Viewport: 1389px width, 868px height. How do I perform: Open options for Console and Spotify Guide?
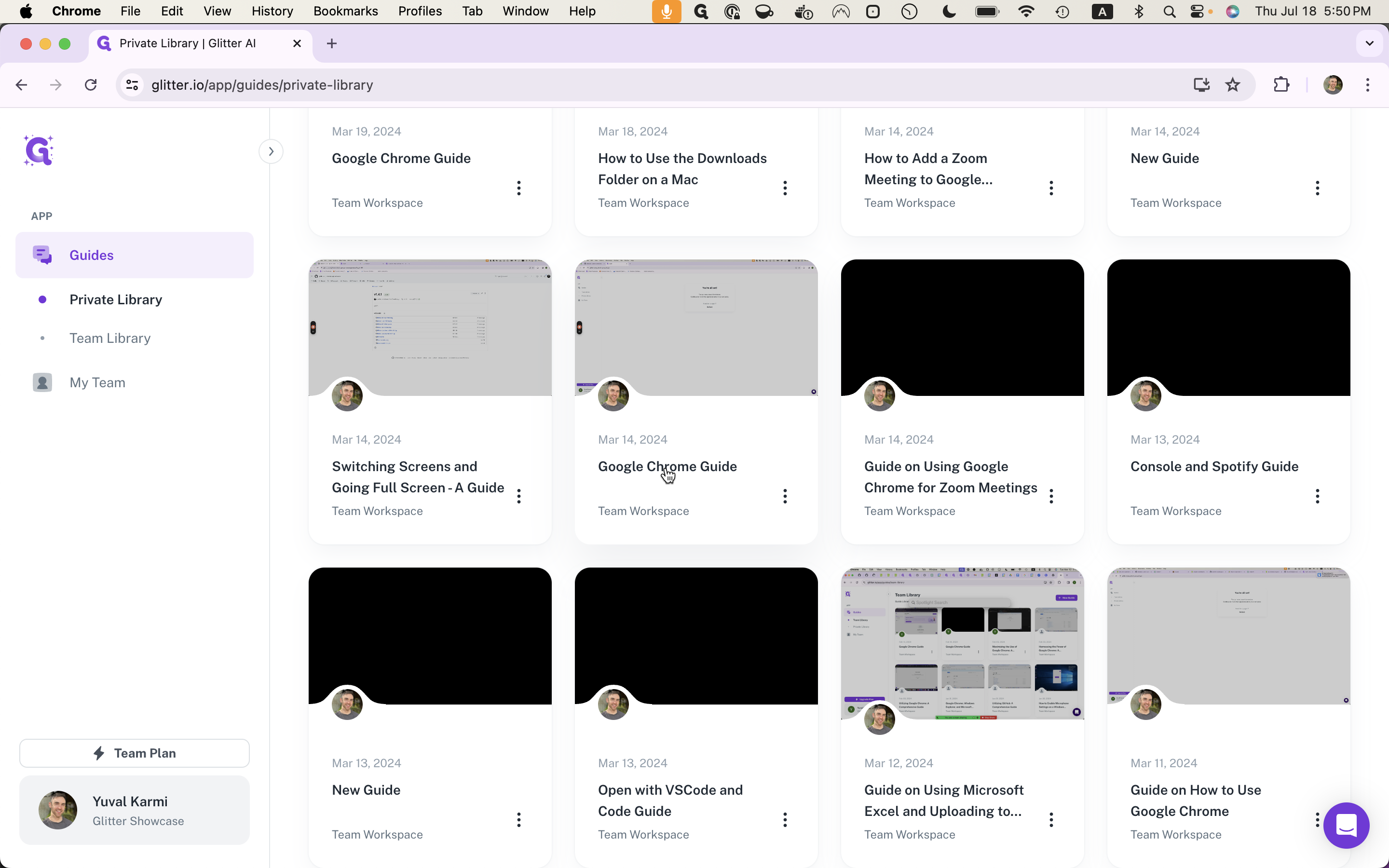coord(1318,496)
